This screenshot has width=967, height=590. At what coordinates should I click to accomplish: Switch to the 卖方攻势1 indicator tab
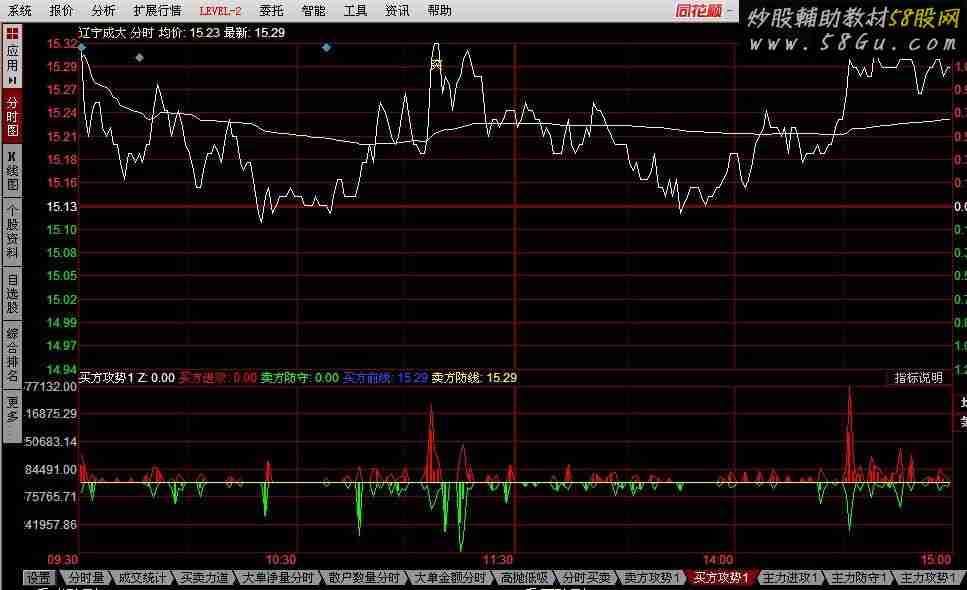[x=652, y=578]
